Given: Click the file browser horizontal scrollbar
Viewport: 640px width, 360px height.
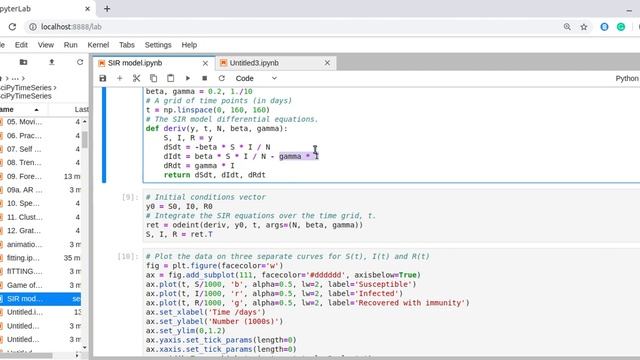Looking at the screenshot, I should 26,356.
